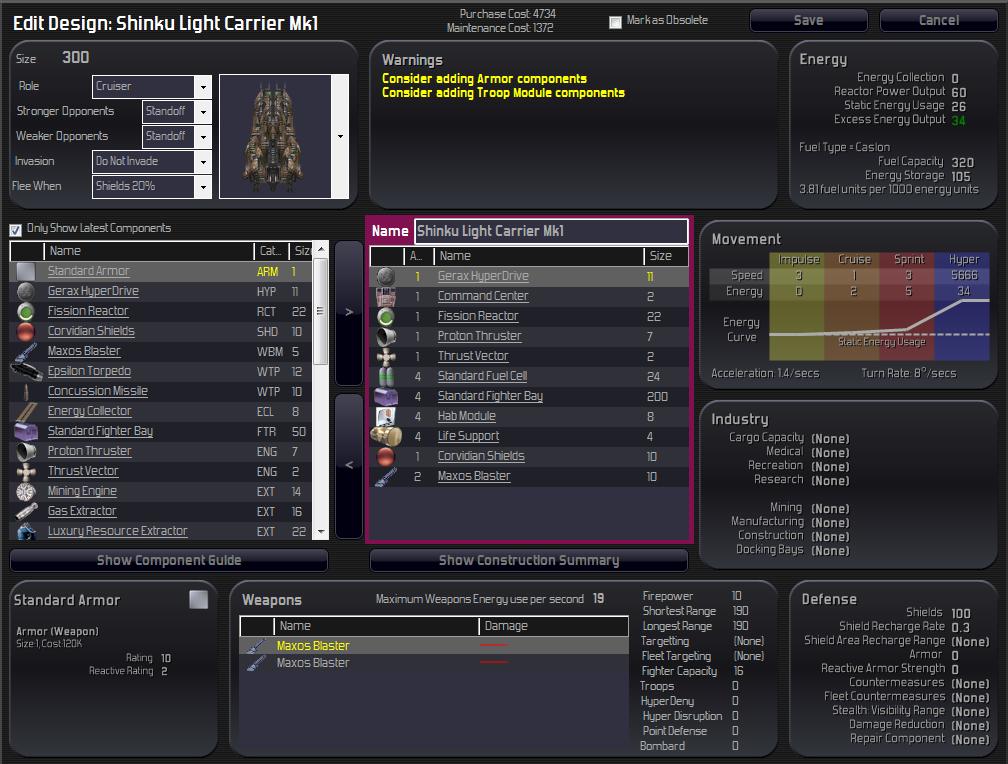Open the Role dropdown showing Cruiser
The image size is (1008, 764).
point(203,86)
